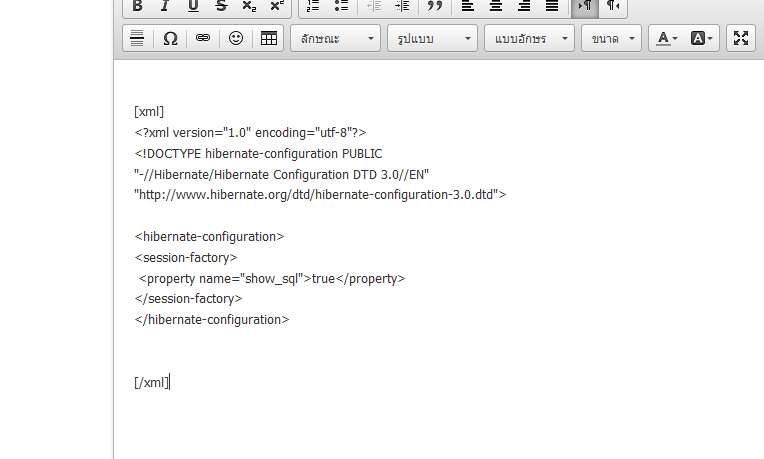764x459 pixels.
Task: Maximize the editor to fullscreen
Action: (741, 38)
